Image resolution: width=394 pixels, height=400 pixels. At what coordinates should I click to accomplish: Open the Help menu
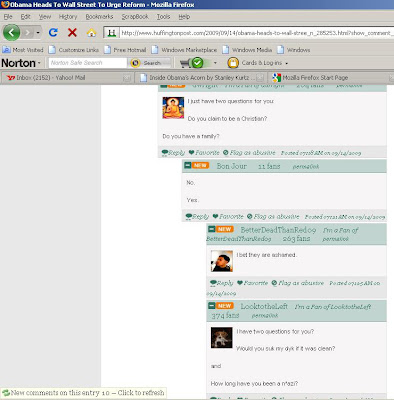(184, 17)
